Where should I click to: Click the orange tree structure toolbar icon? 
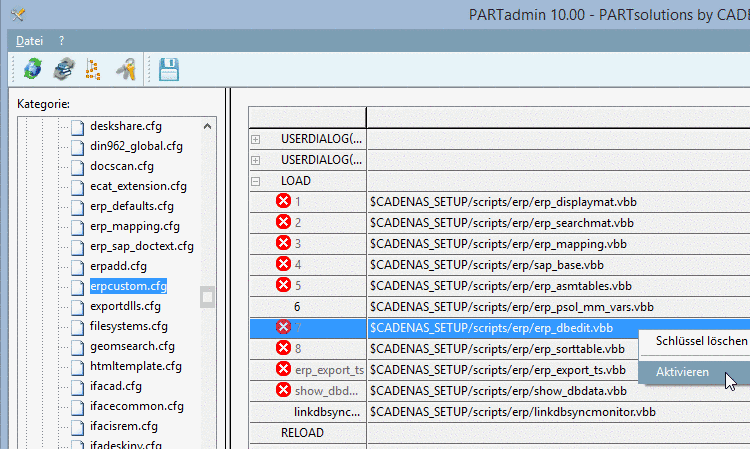(x=93, y=69)
